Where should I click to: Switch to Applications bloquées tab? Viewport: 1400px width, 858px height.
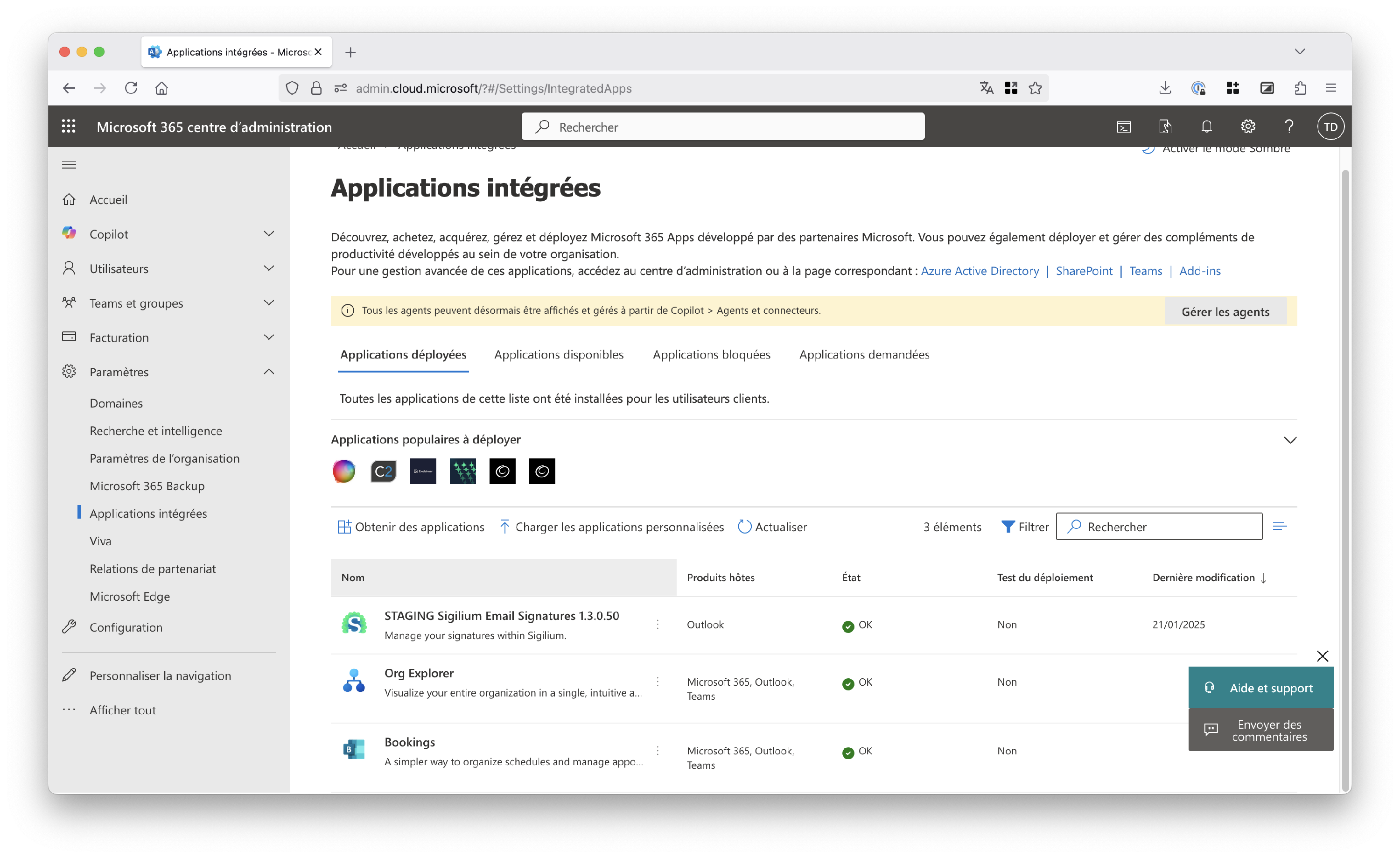(x=711, y=355)
